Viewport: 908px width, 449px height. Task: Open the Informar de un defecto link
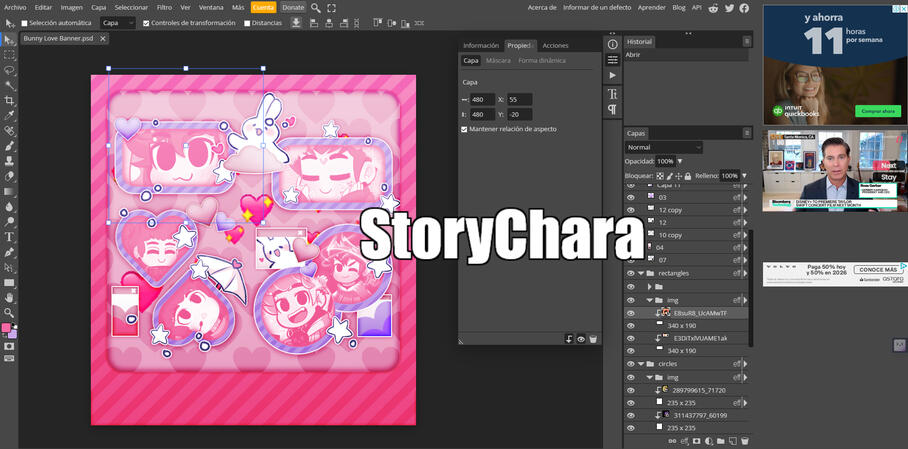pos(598,7)
